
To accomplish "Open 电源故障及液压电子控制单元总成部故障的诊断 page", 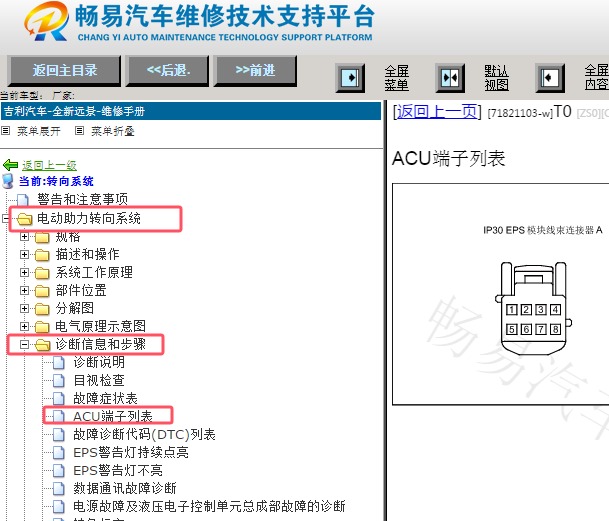I will tap(209, 506).
